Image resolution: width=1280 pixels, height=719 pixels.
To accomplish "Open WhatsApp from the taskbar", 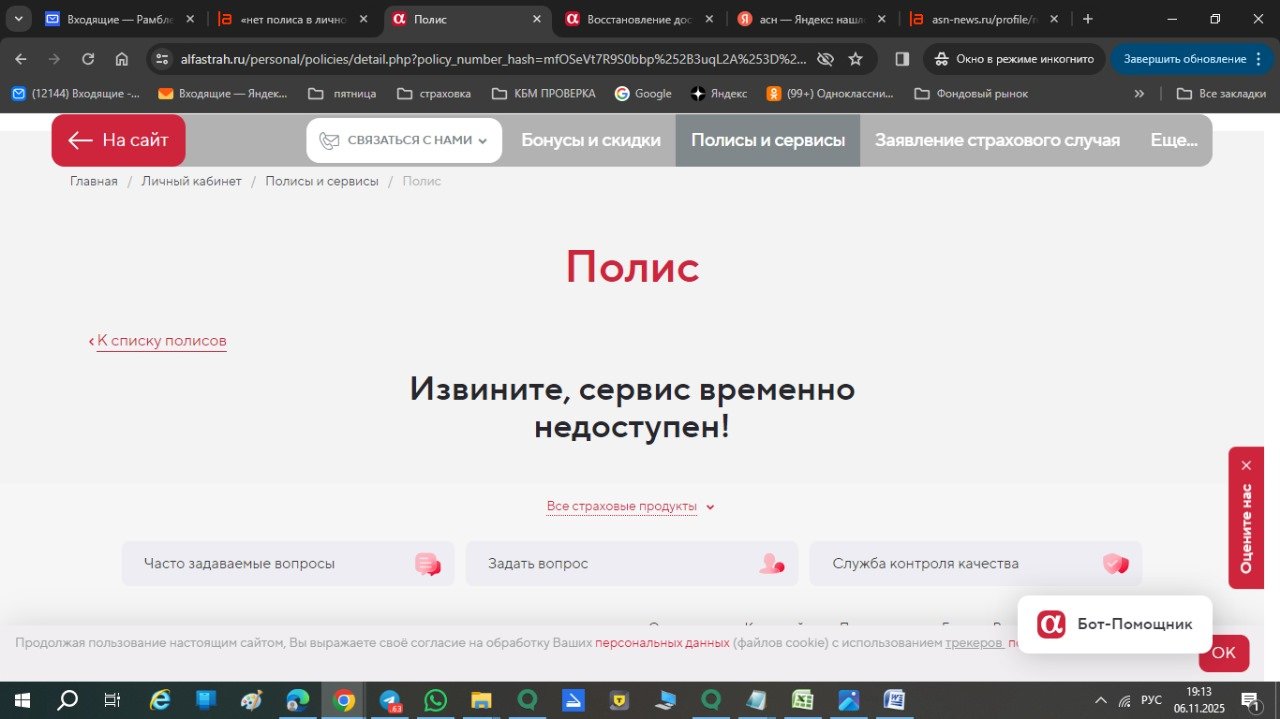I will 435,700.
